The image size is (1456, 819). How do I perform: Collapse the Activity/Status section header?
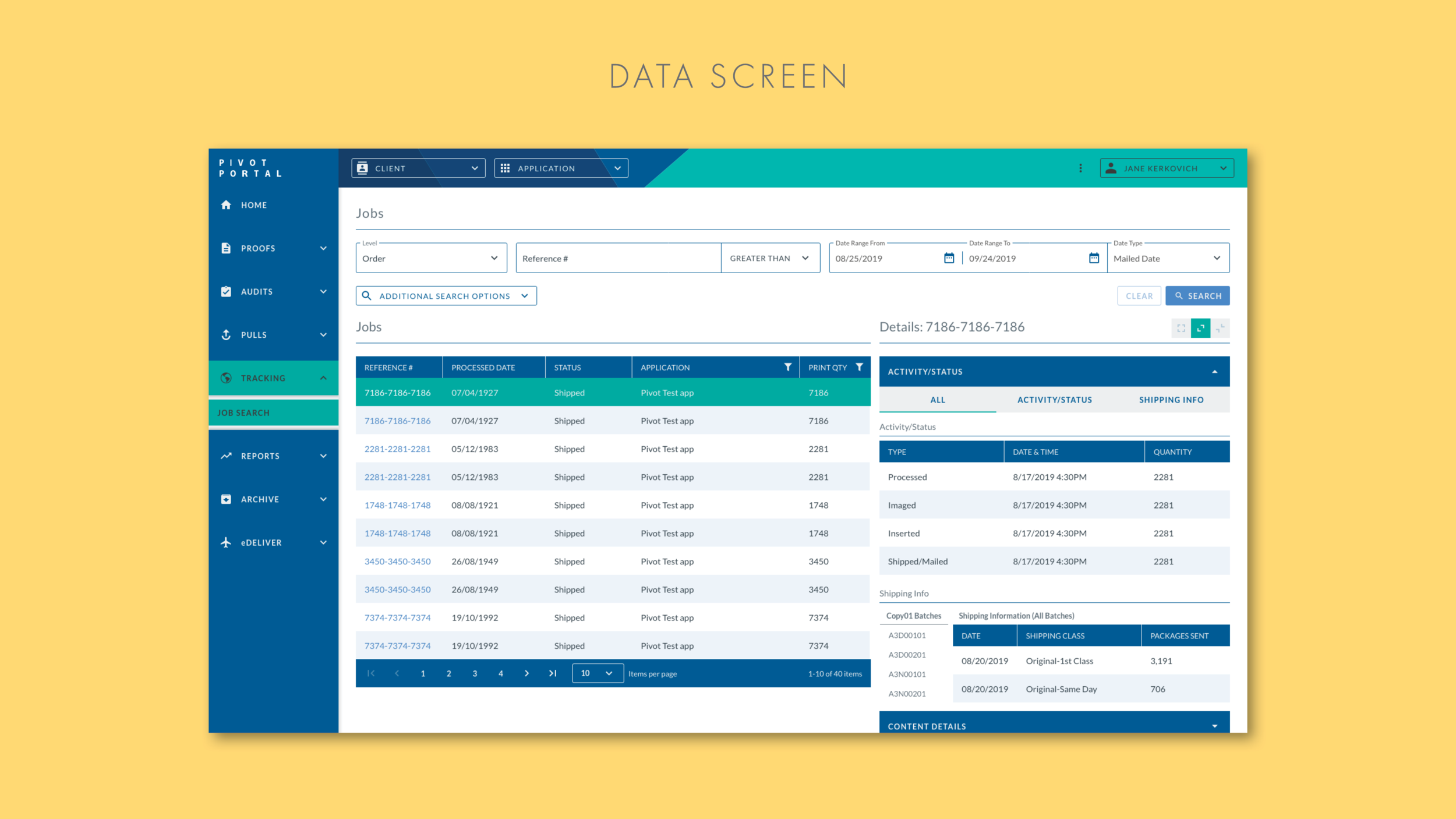coord(1214,372)
